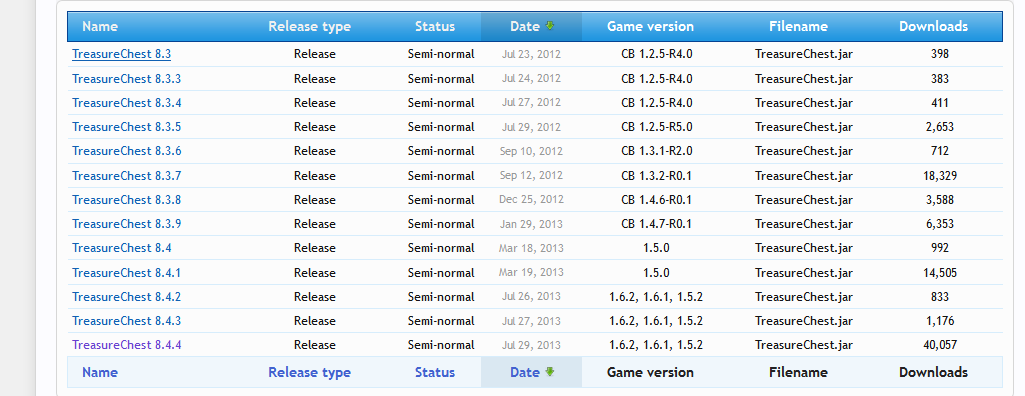Screen dimensions: 1025x396
Task: Sort by Release type in top header
Action: pyautogui.click(x=309, y=27)
